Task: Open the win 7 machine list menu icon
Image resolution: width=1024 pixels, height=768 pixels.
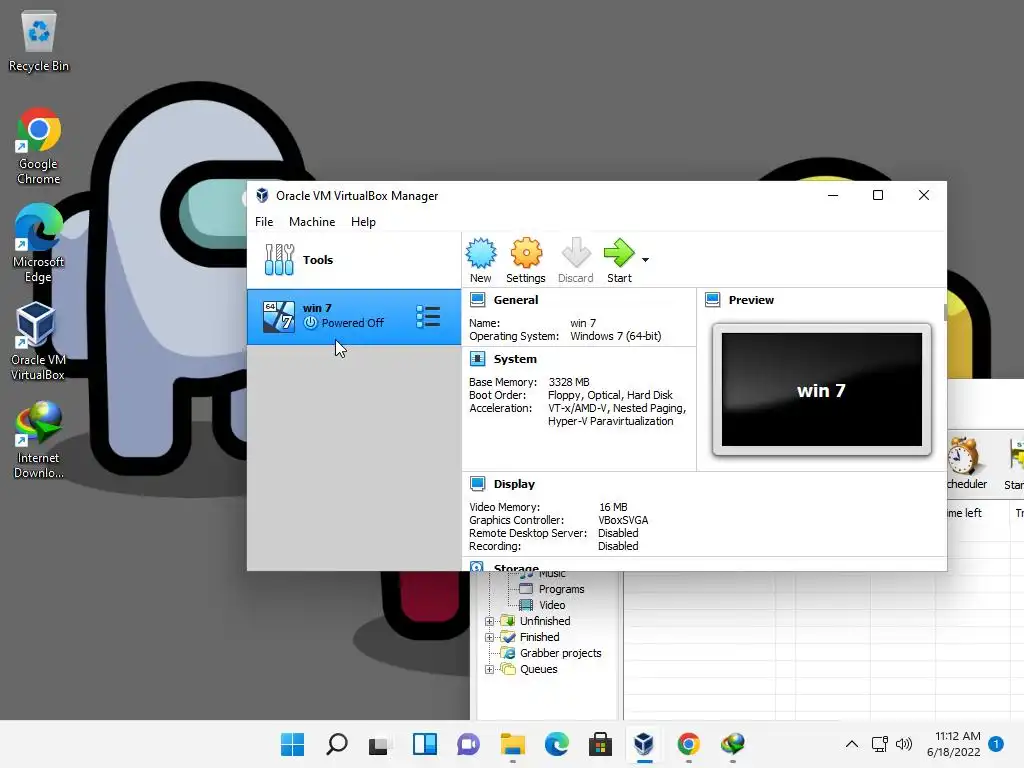Action: [x=428, y=317]
